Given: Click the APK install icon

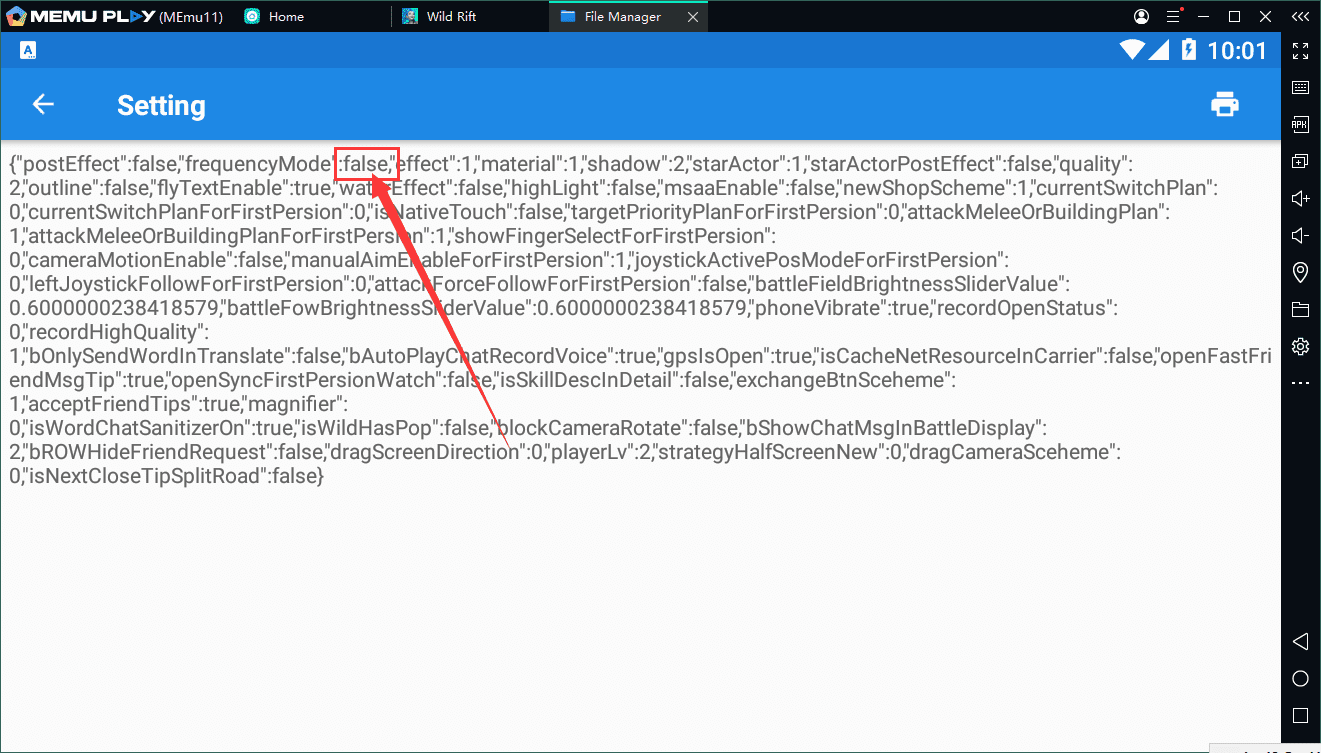Looking at the screenshot, I should point(1300,124).
